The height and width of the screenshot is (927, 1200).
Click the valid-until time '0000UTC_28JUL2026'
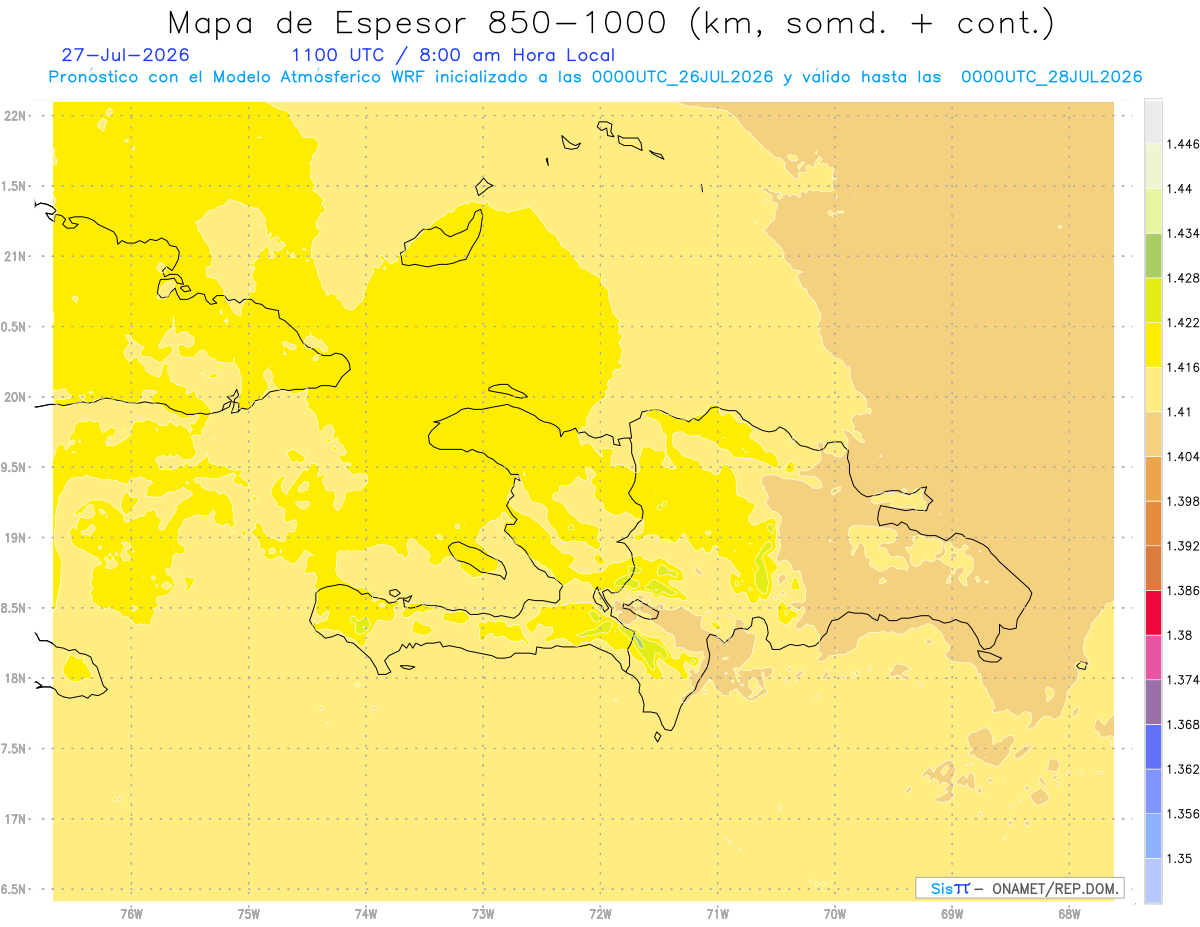[1051, 77]
